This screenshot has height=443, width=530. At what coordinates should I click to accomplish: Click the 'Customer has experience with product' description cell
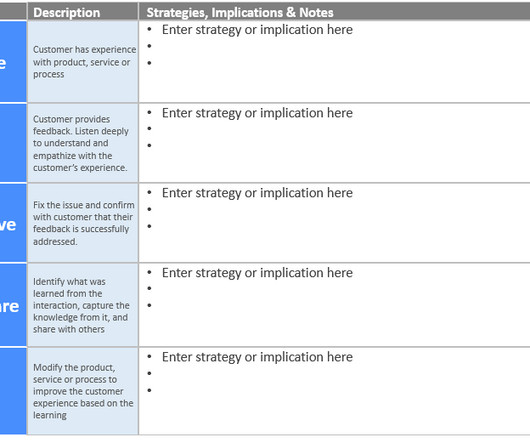coord(83,61)
